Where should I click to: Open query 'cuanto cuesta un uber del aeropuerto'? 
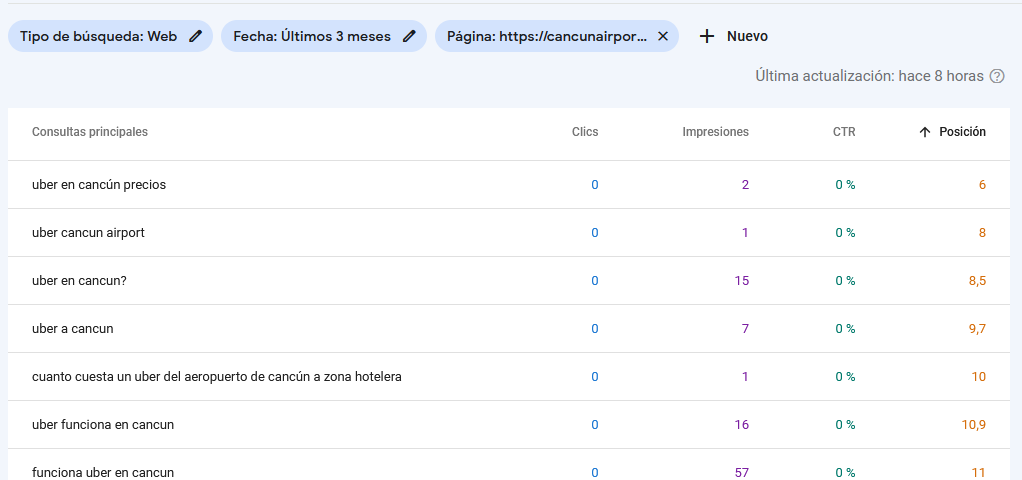coord(216,377)
